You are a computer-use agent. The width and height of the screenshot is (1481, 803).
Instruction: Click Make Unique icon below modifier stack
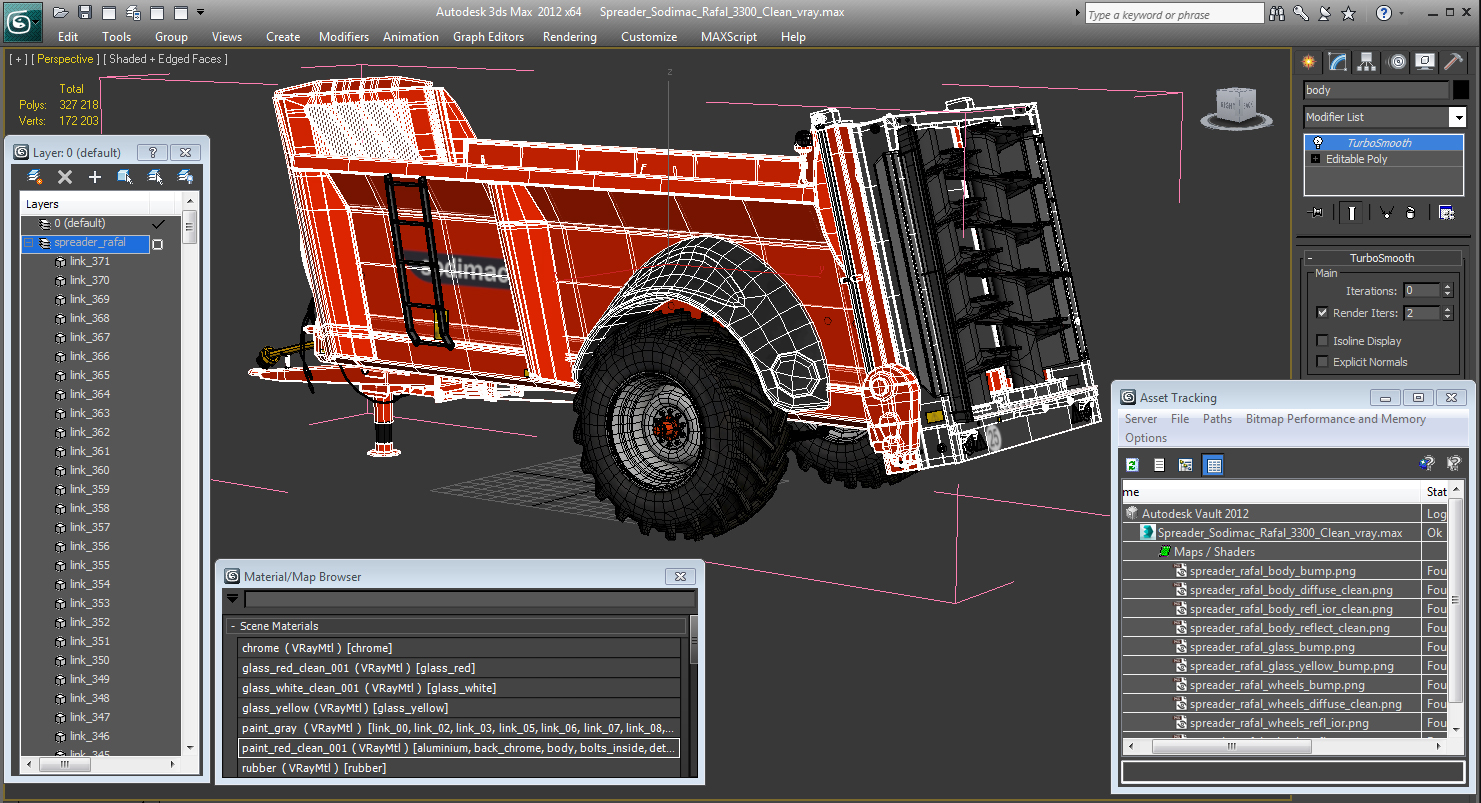(1386, 212)
